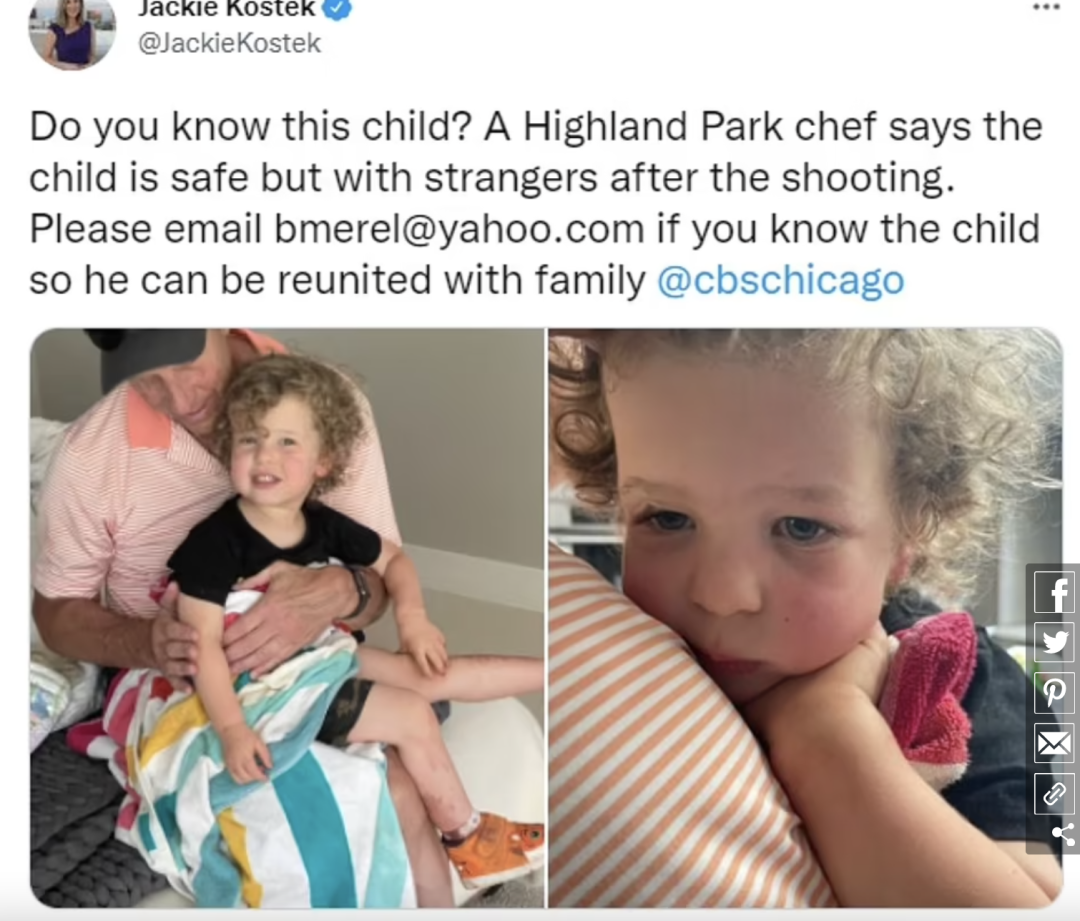Screen dimensions: 1080x921
Task: Open Jackie Kostek's profile avatar
Action: pos(72,31)
